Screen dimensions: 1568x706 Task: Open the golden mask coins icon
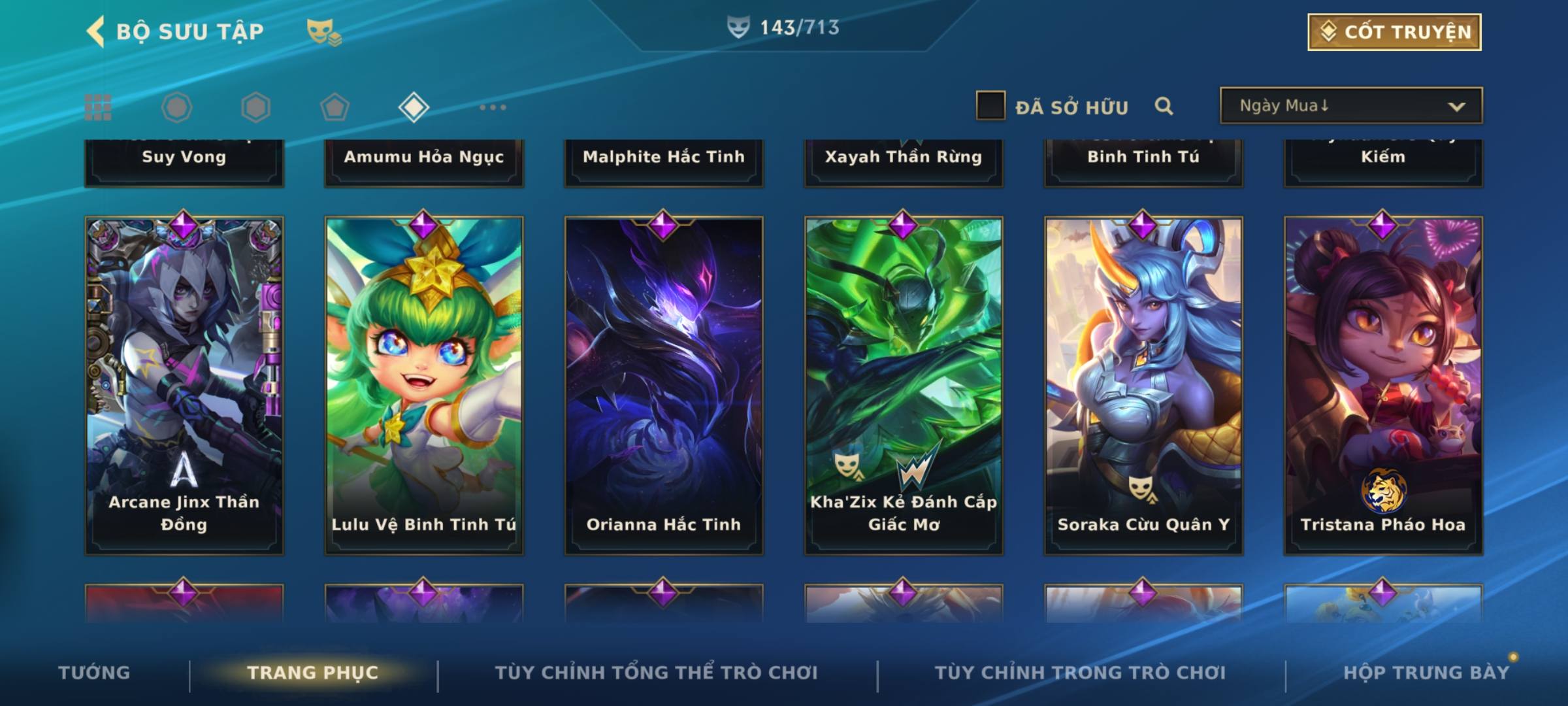click(324, 31)
